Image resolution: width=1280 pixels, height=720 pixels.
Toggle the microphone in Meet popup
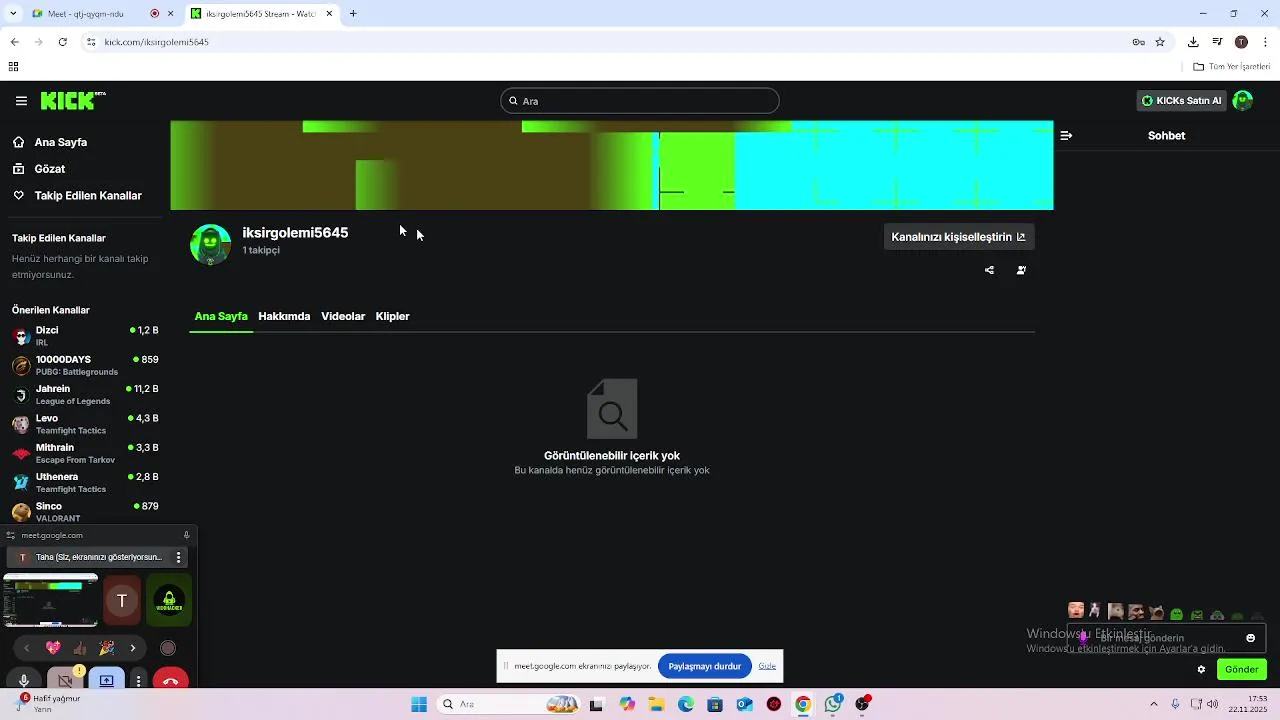(24, 681)
